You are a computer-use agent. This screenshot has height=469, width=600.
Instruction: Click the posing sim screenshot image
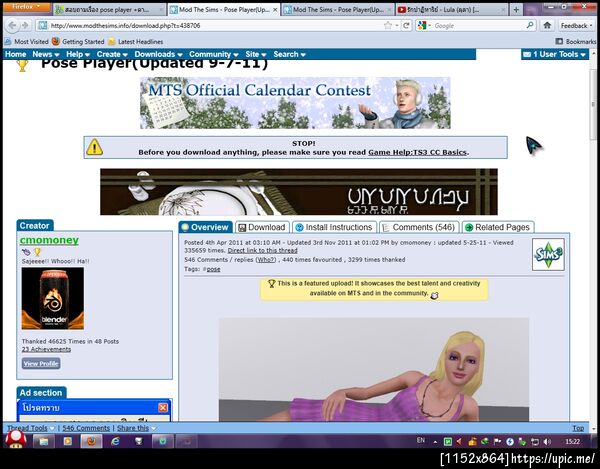[x=374, y=370]
